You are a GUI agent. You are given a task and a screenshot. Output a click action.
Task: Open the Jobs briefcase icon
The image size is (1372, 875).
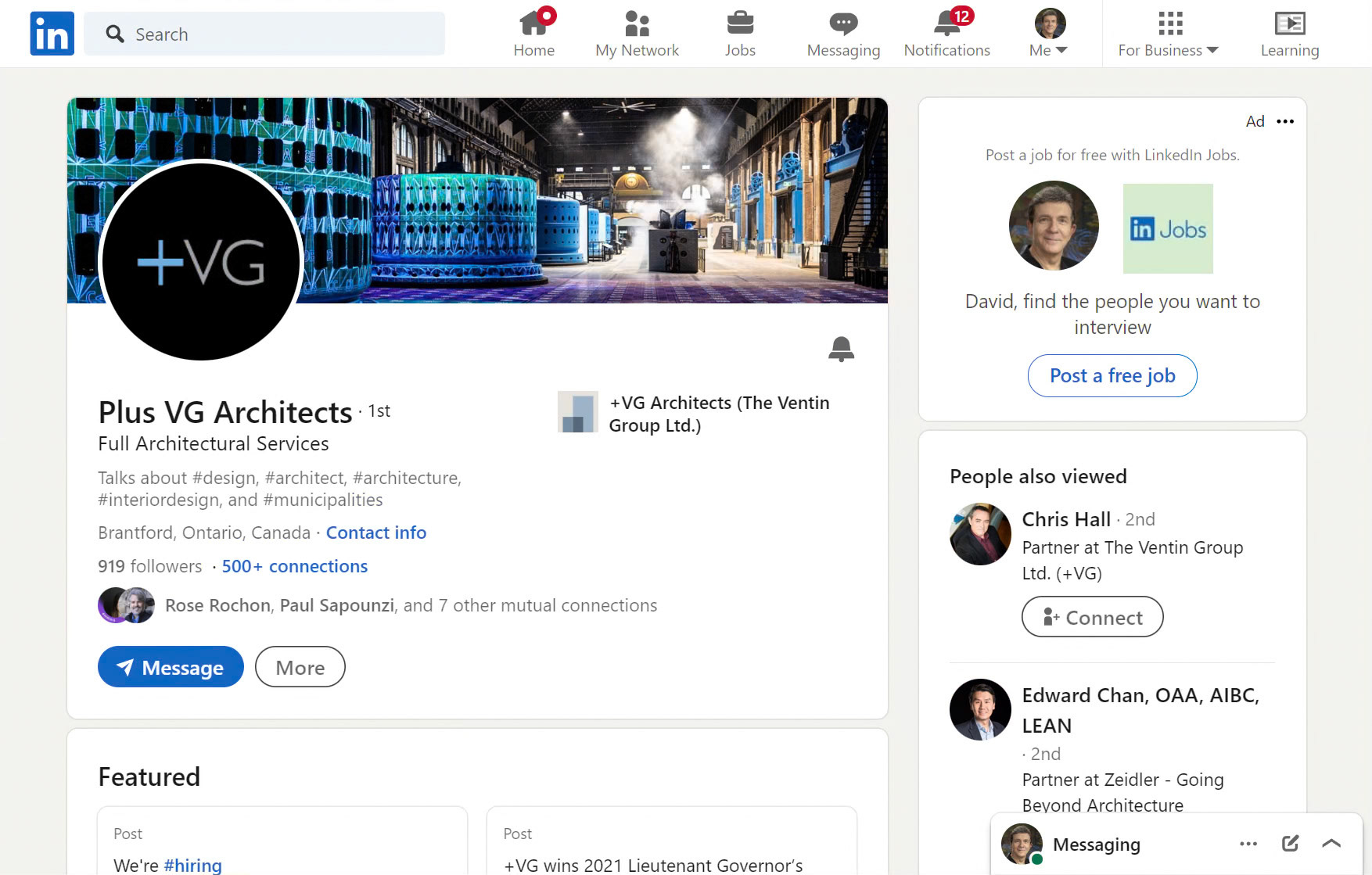pos(740,23)
